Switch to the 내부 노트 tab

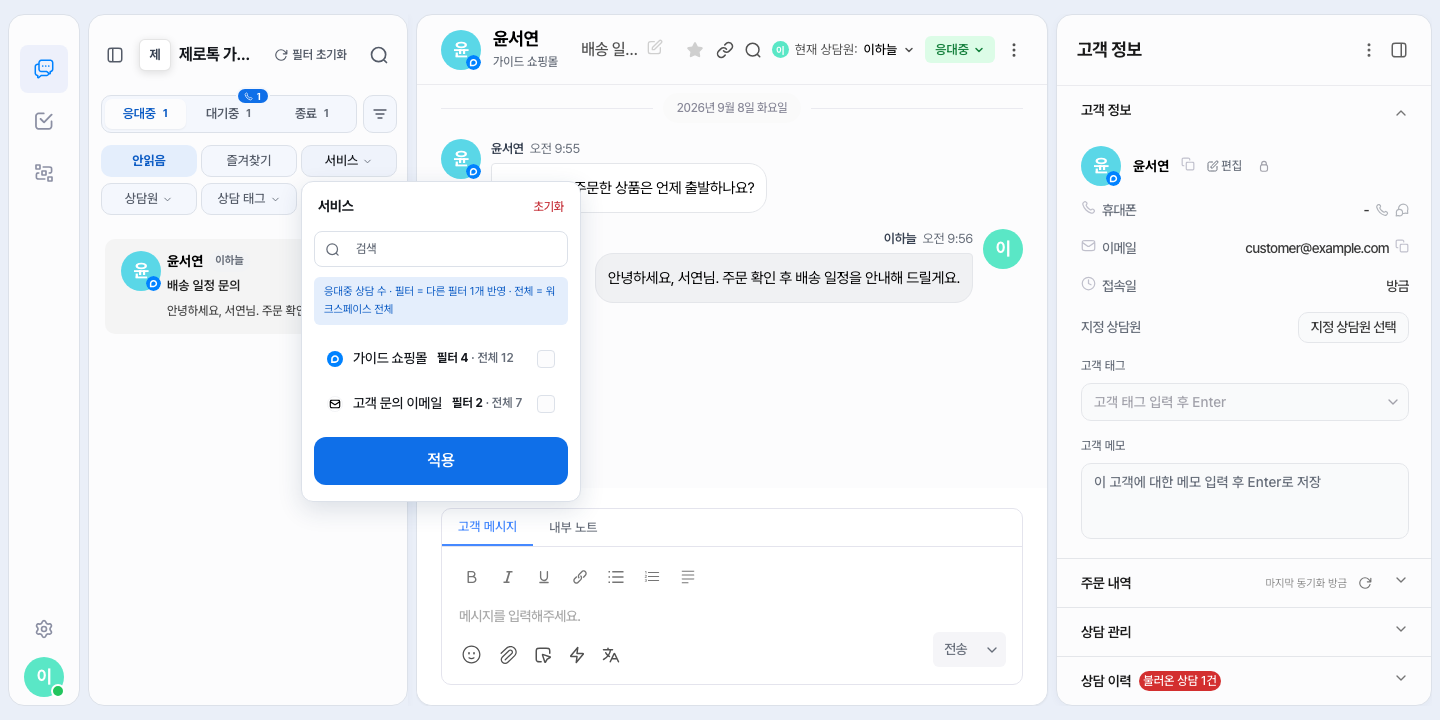[573, 527]
